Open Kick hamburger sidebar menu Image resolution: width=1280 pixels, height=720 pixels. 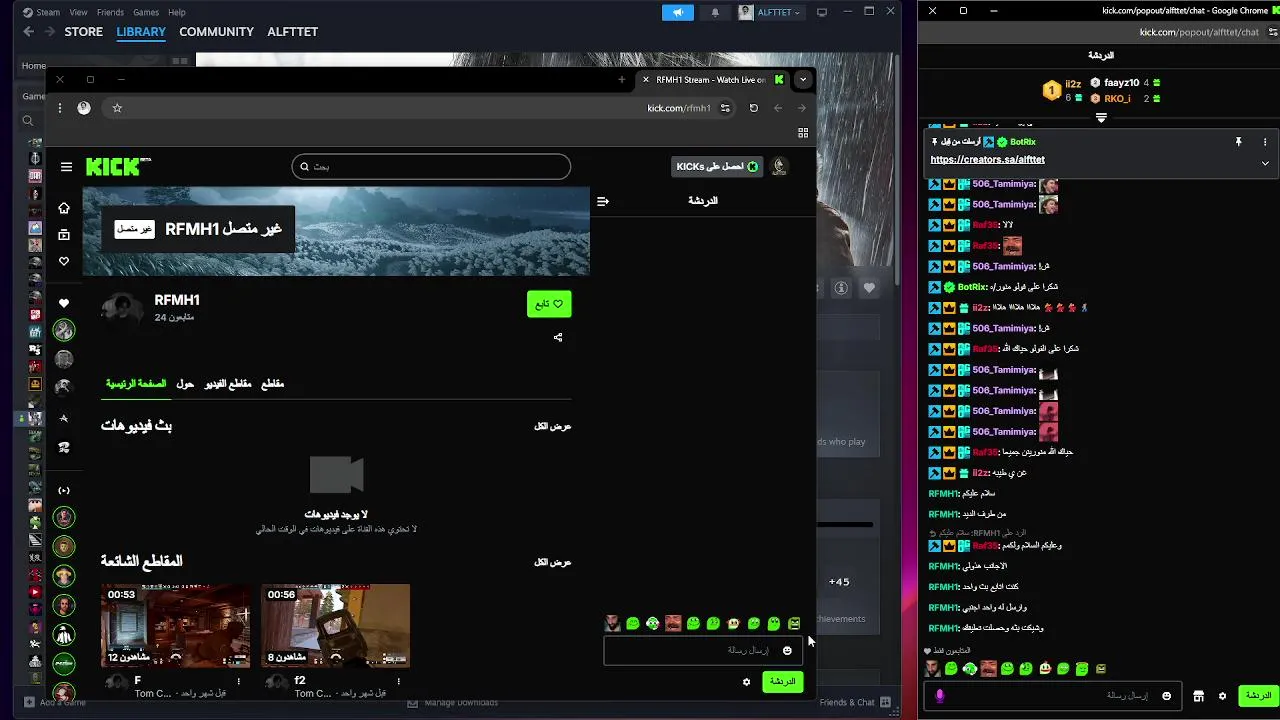[66, 167]
